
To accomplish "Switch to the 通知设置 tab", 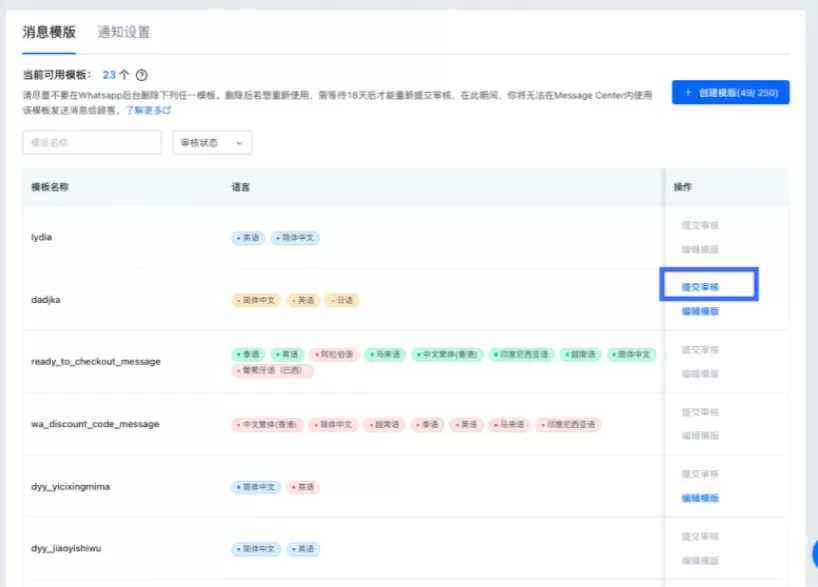I will tap(124, 32).
